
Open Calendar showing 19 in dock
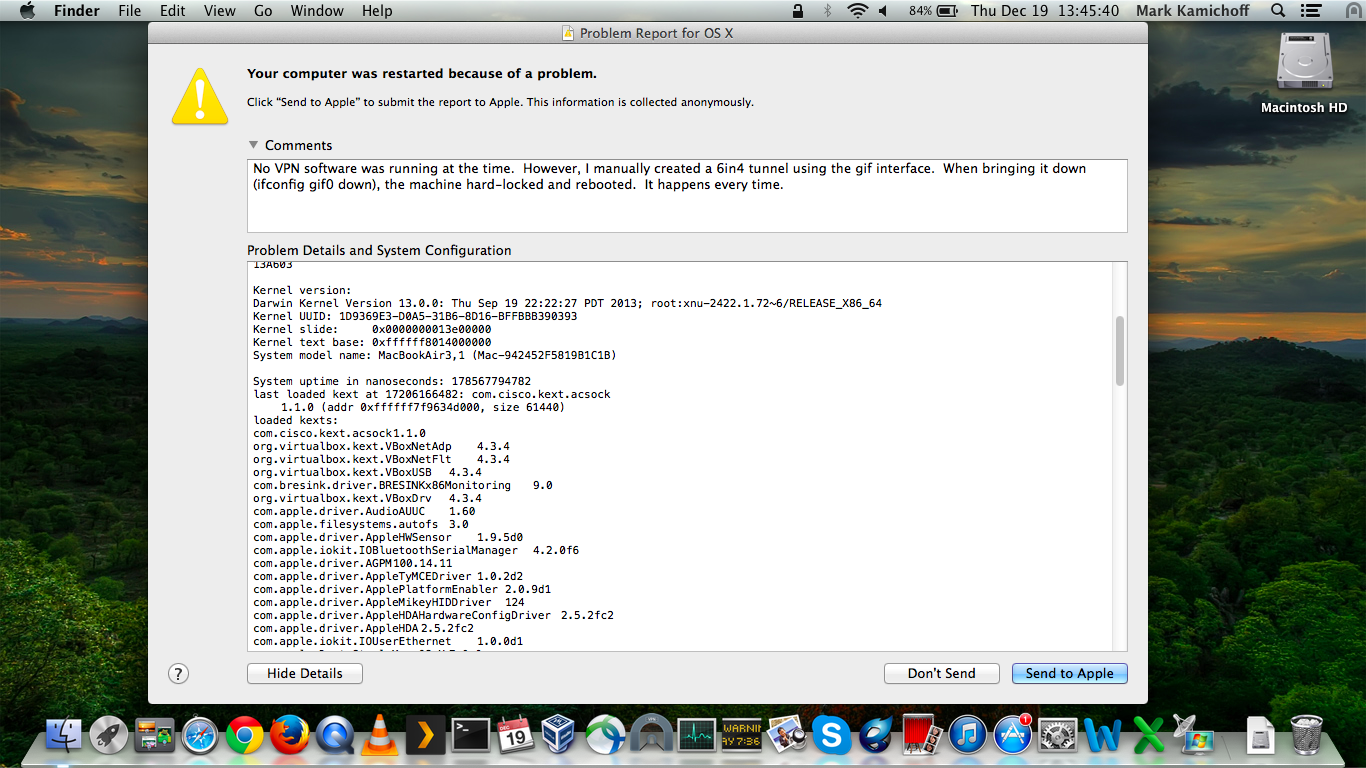coord(515,735)
